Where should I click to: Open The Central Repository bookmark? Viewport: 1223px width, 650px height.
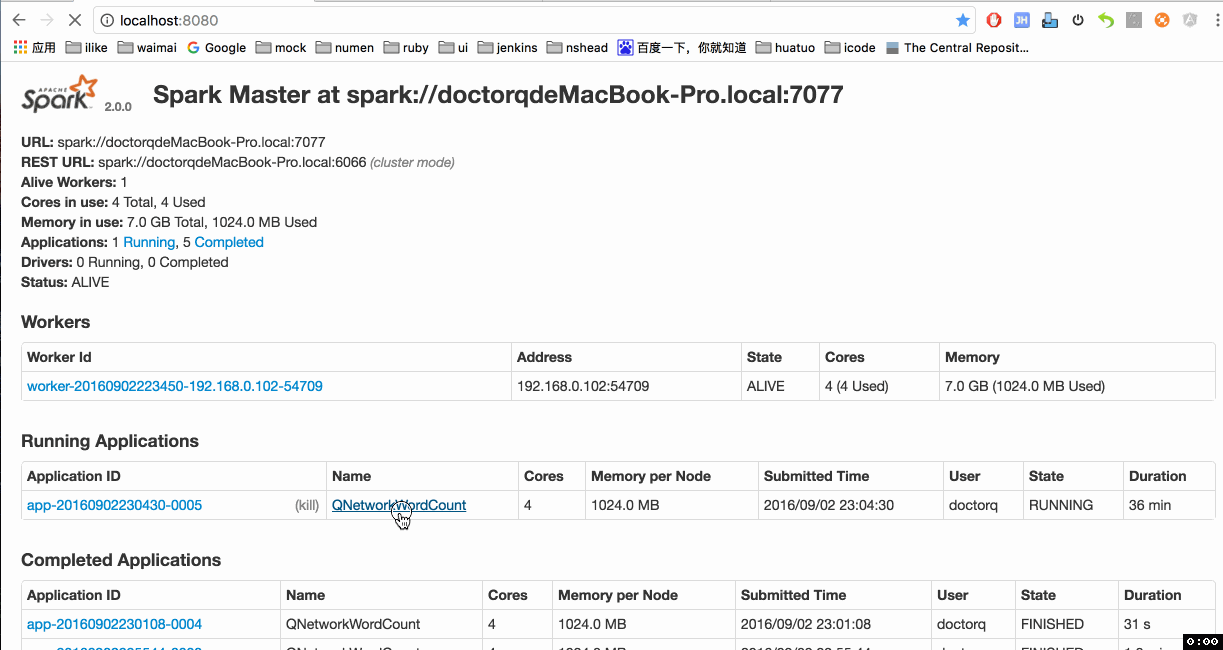[957, 47]
